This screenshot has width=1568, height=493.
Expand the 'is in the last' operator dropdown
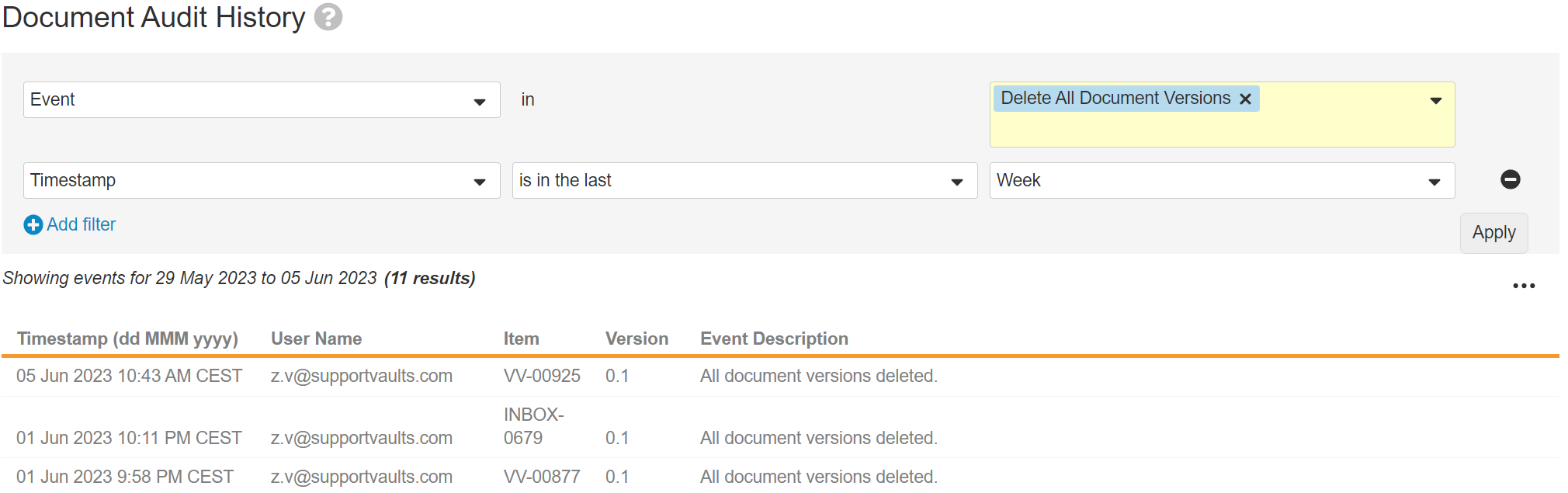956,182
